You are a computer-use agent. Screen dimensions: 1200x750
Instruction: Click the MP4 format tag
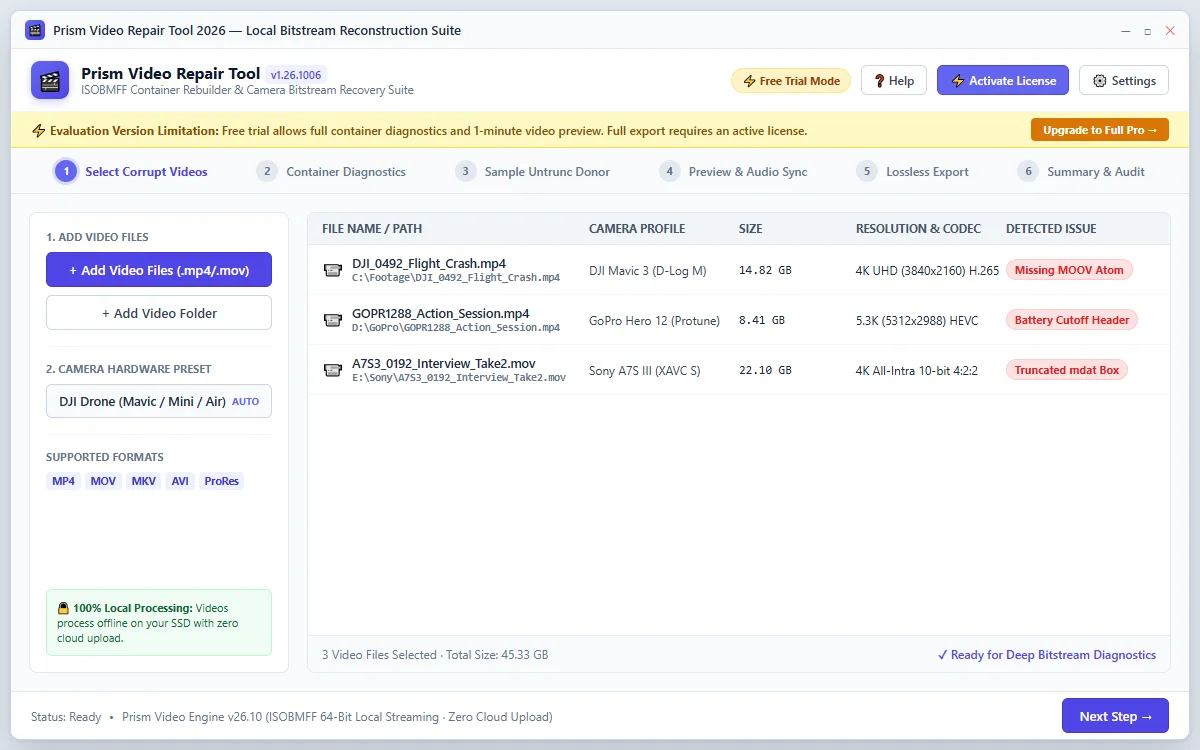coord(63,481)
